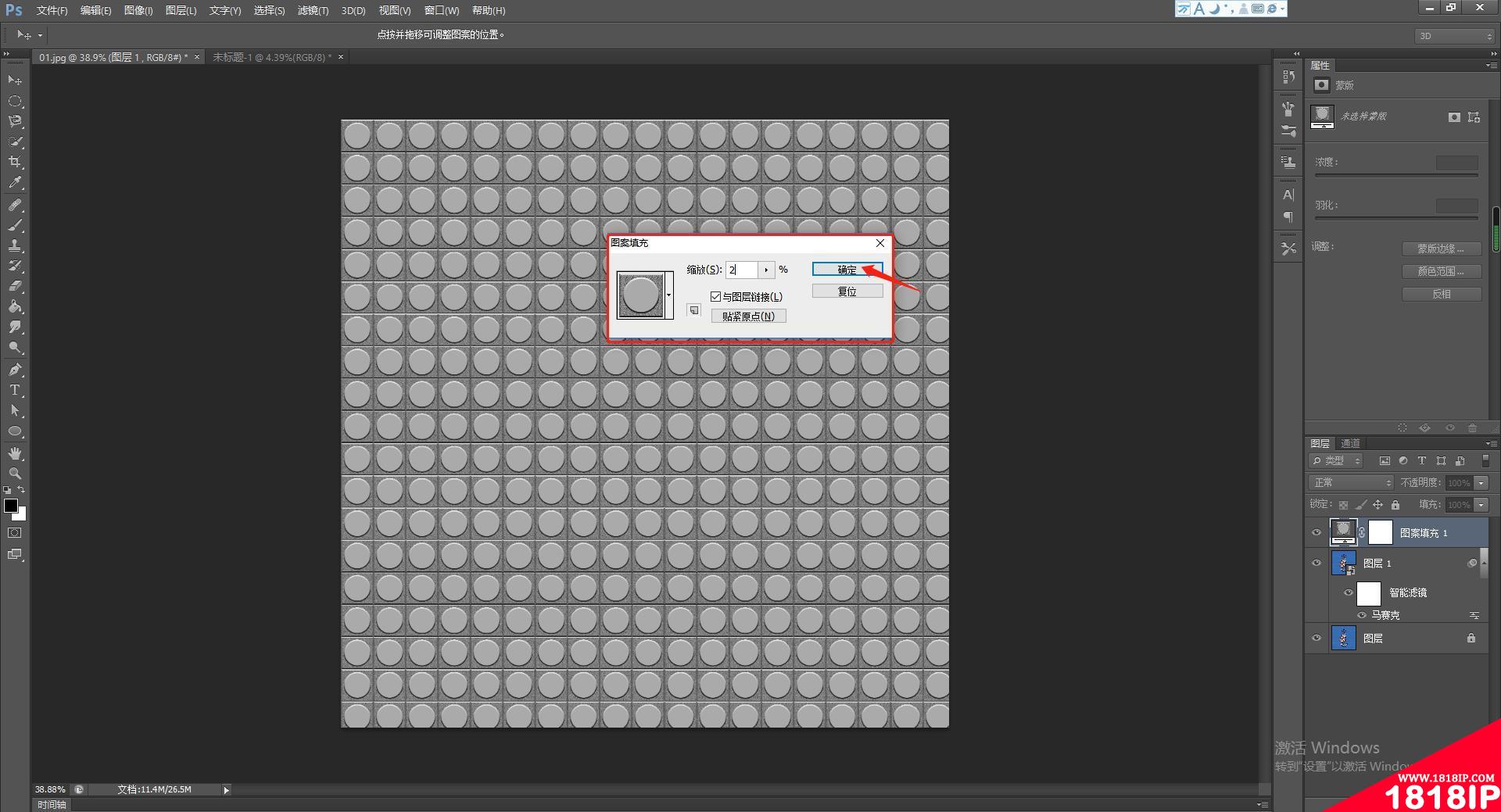Open the Clone Source panel icon
Viewport: 1501px width, 812px height.
(1288, 163)
